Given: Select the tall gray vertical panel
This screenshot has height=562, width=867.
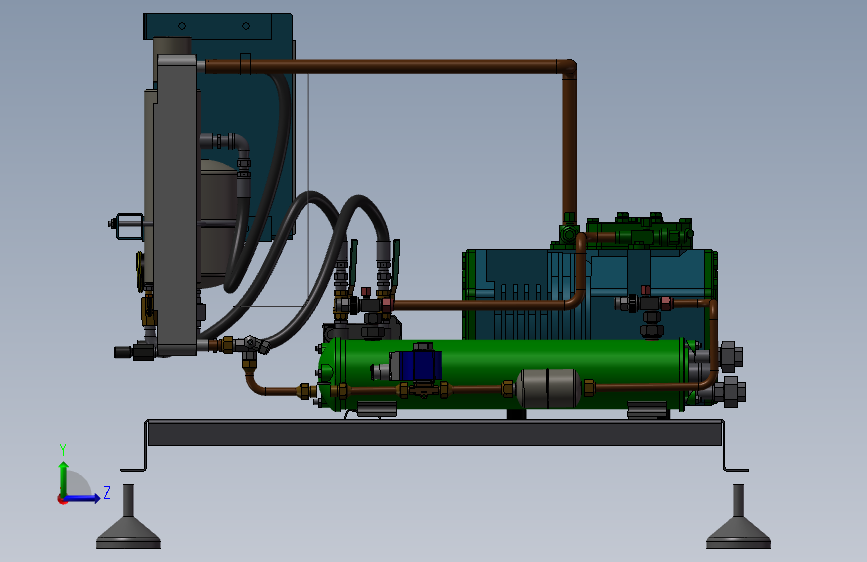Looking at the screenshot, I should tap(175, 205).
